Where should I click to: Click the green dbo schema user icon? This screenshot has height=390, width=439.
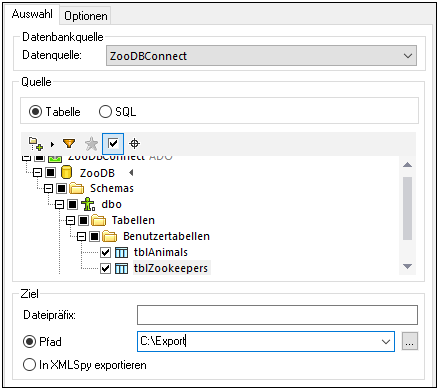point(88,204)
